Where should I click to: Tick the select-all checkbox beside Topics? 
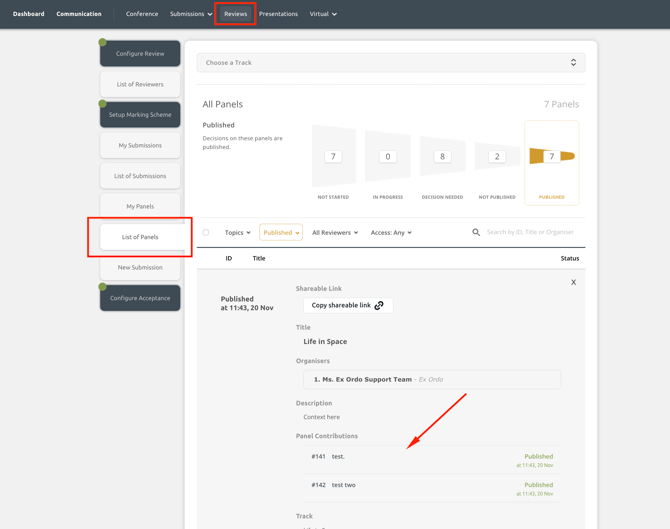(206, 232)
